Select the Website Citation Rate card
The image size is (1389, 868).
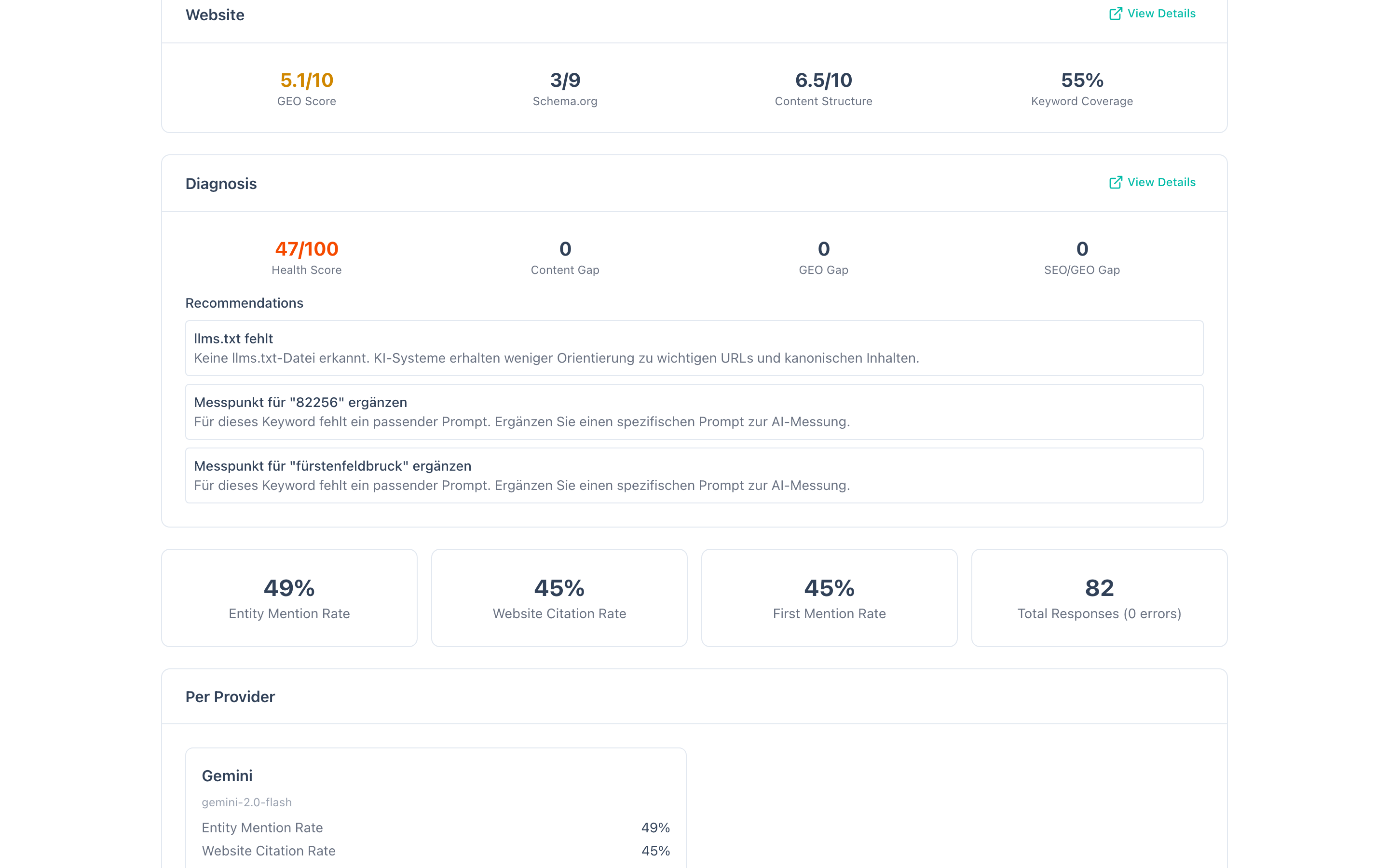pyautogui.click(x=559, y=597)
